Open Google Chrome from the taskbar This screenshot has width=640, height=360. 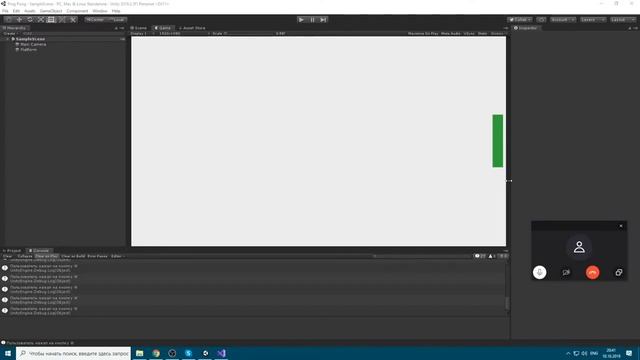(x=156, y=353)
